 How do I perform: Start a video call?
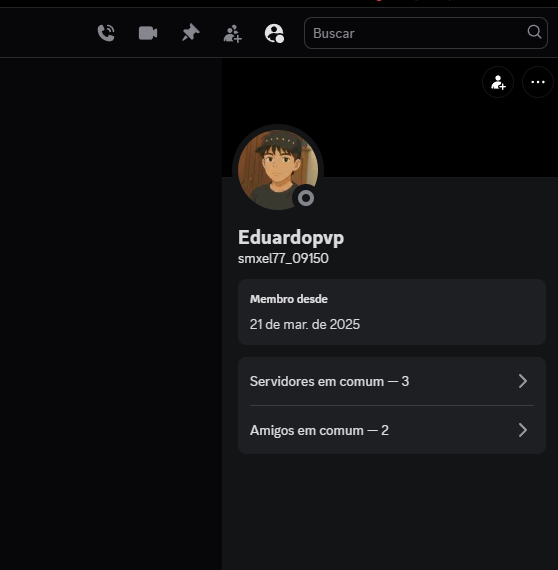[148, 33]
